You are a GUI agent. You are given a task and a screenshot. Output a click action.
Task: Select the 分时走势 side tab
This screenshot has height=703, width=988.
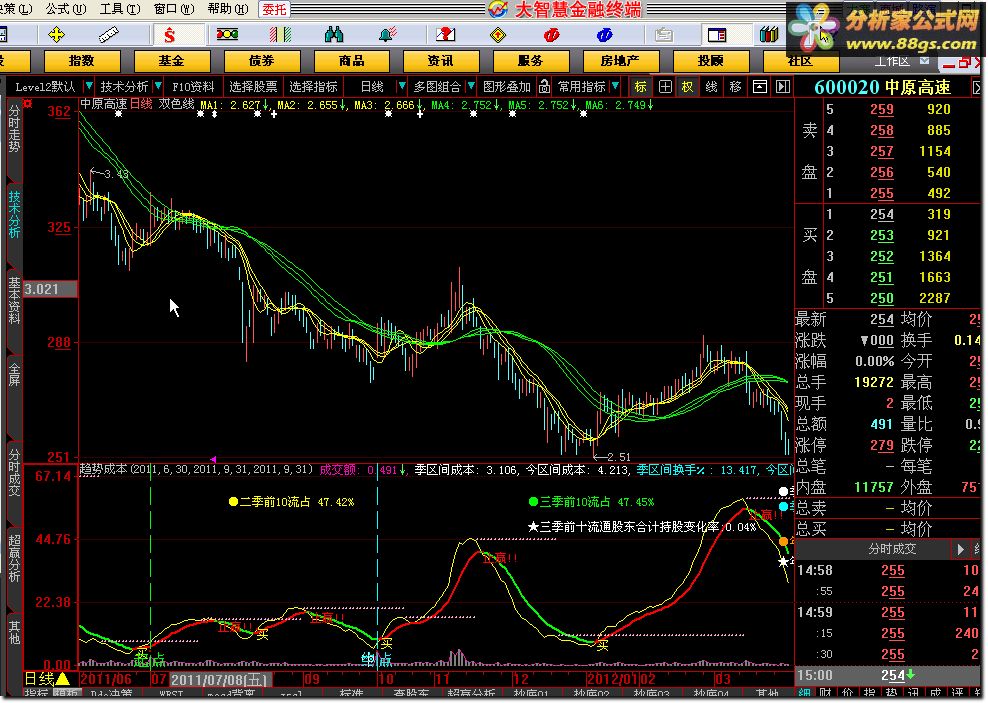coord(14,129)
